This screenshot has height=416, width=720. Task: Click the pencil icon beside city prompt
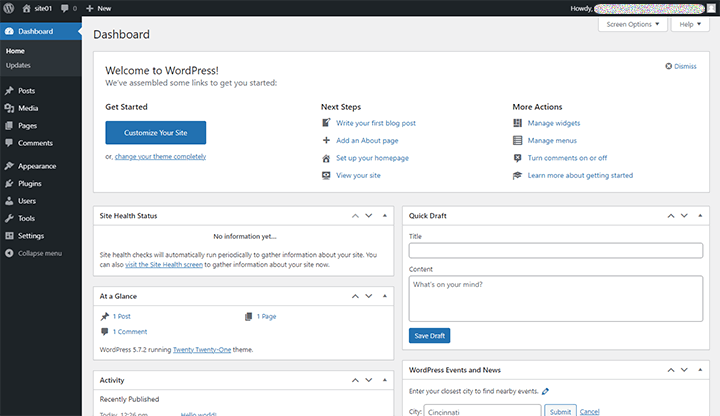545,390
